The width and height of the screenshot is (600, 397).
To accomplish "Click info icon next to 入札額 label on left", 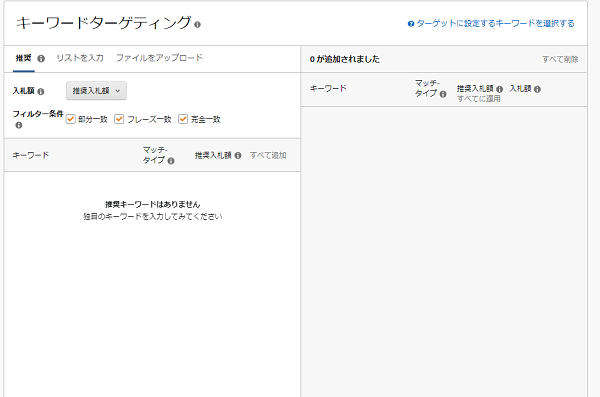I will (x=41, y=91).
